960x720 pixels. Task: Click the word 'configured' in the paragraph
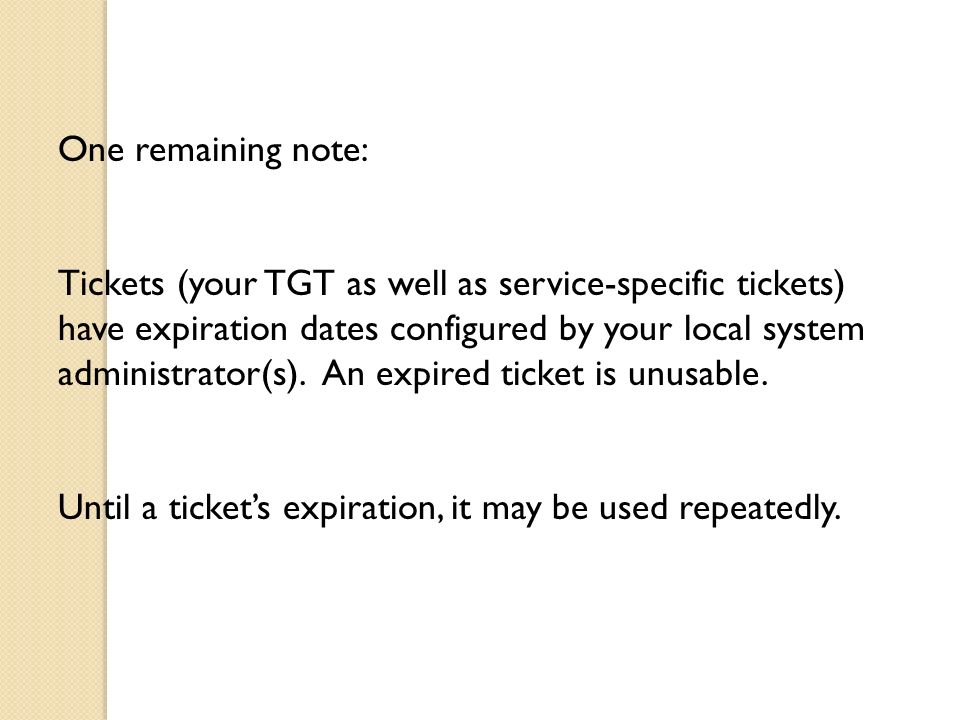[x=468, y=329]
